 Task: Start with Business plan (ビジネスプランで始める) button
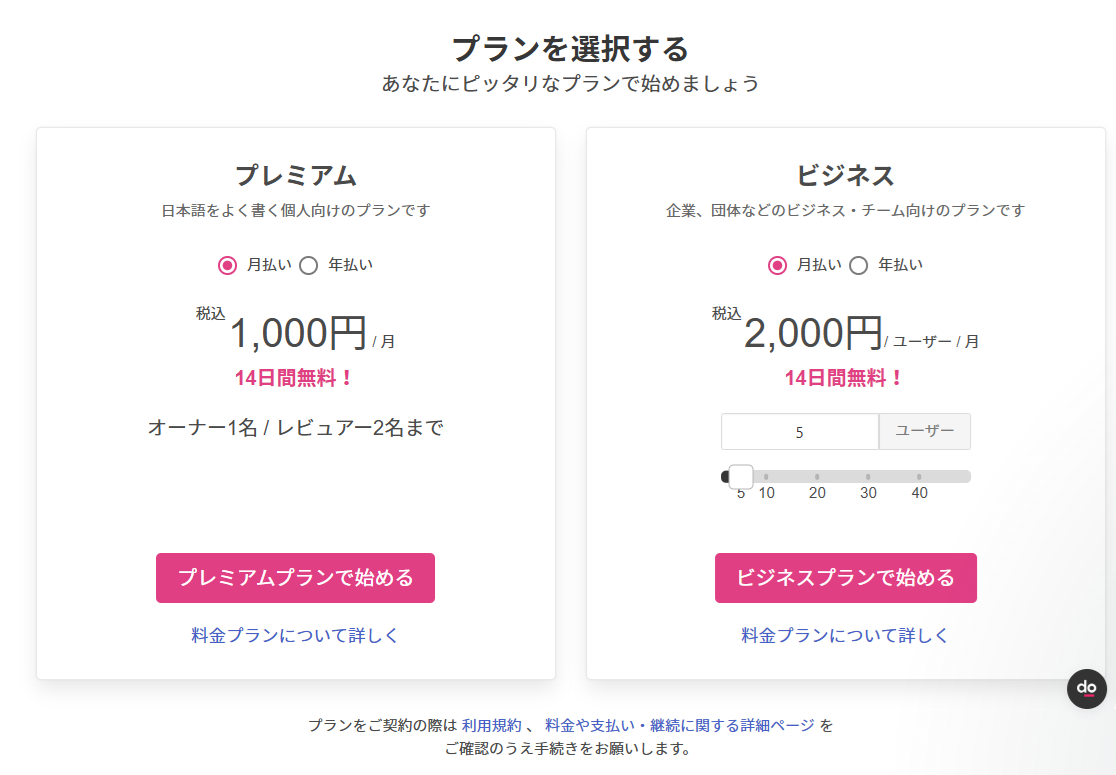[x=845, y=578]
